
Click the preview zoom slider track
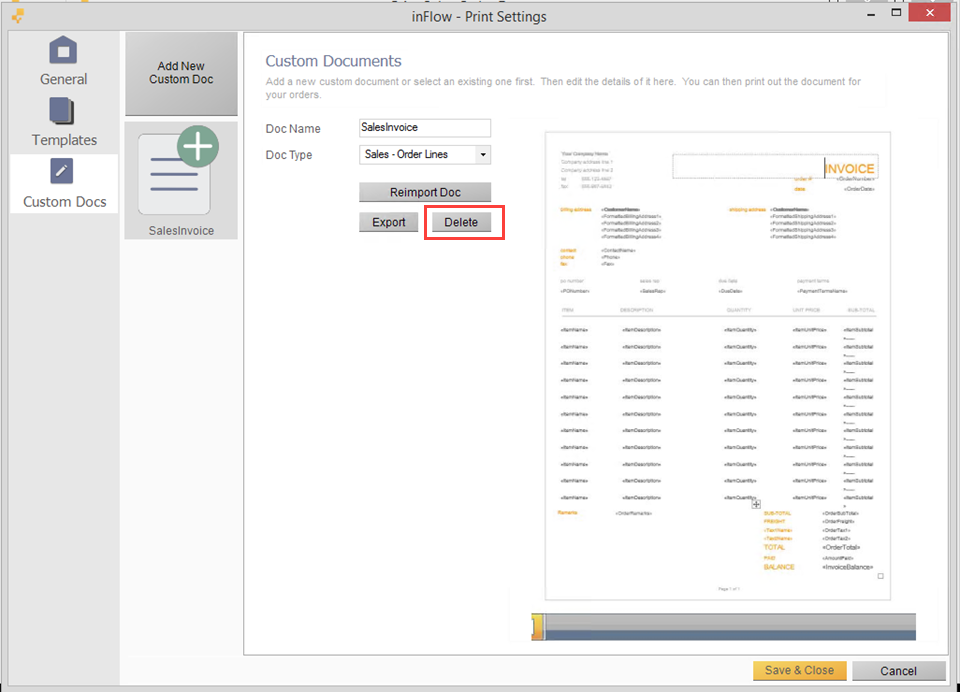pos(730,627)
